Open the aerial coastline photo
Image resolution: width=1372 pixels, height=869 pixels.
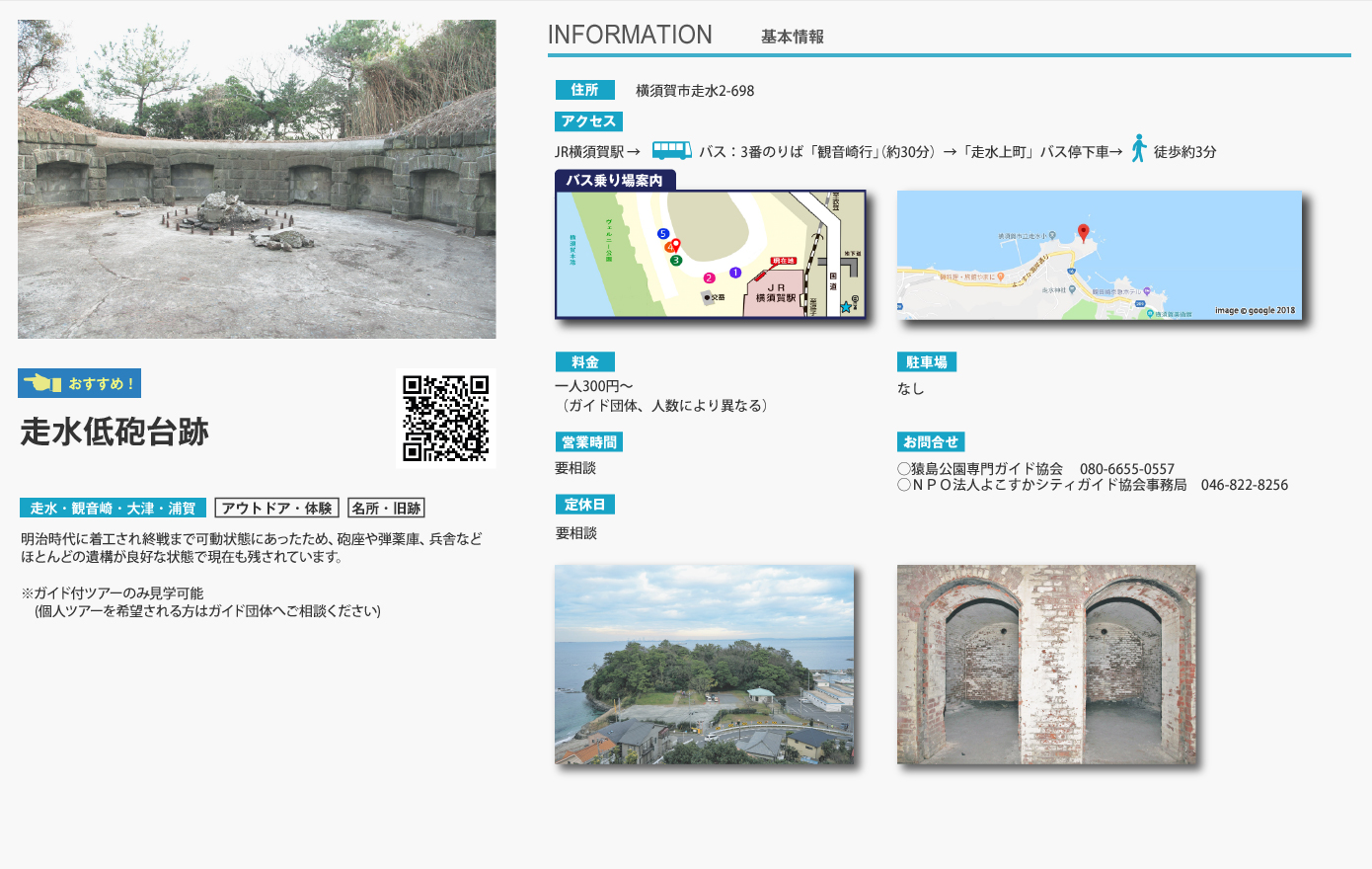click(704, 665)
